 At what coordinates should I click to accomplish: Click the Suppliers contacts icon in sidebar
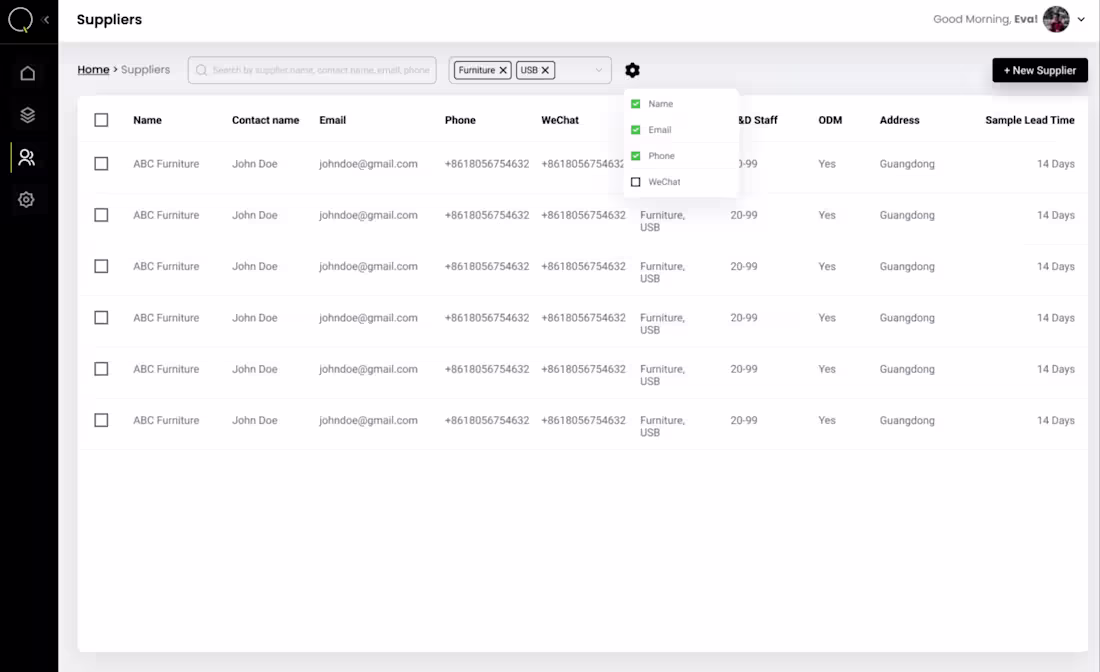[28, 157]
